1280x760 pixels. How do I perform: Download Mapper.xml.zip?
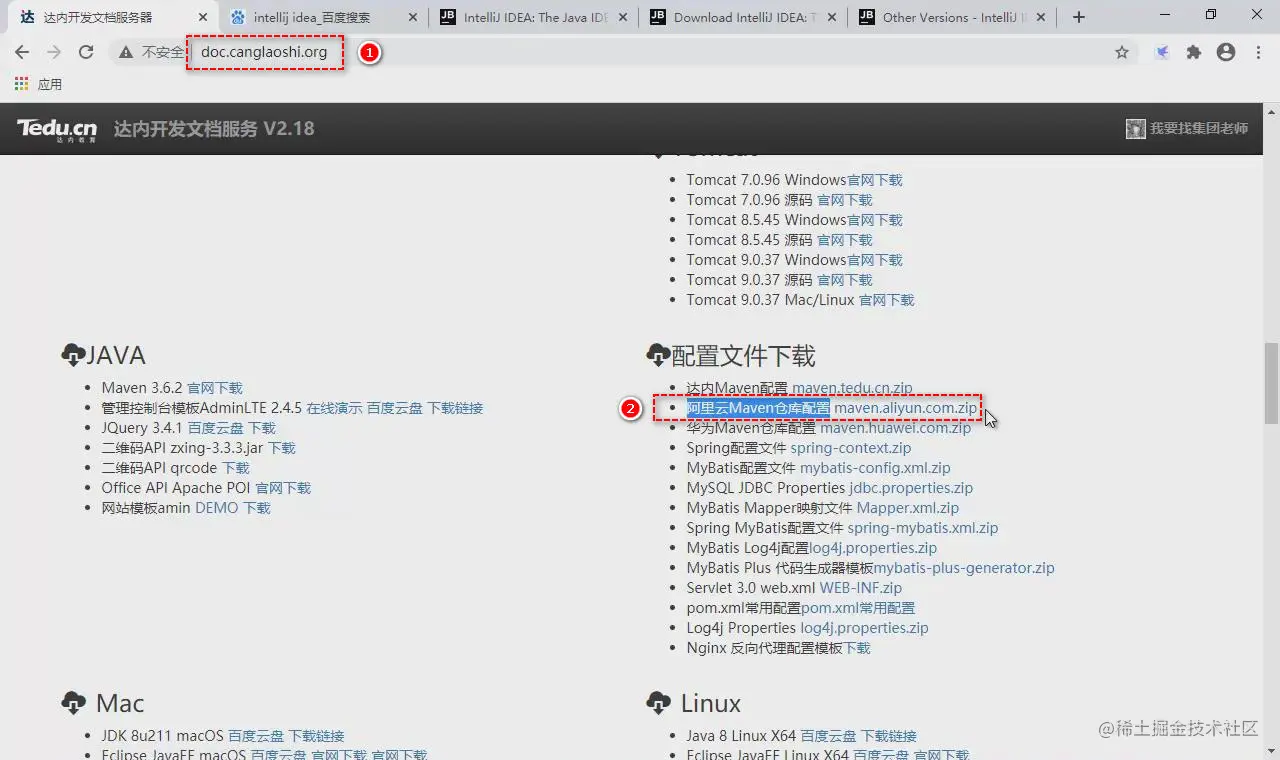coord(908,508)
